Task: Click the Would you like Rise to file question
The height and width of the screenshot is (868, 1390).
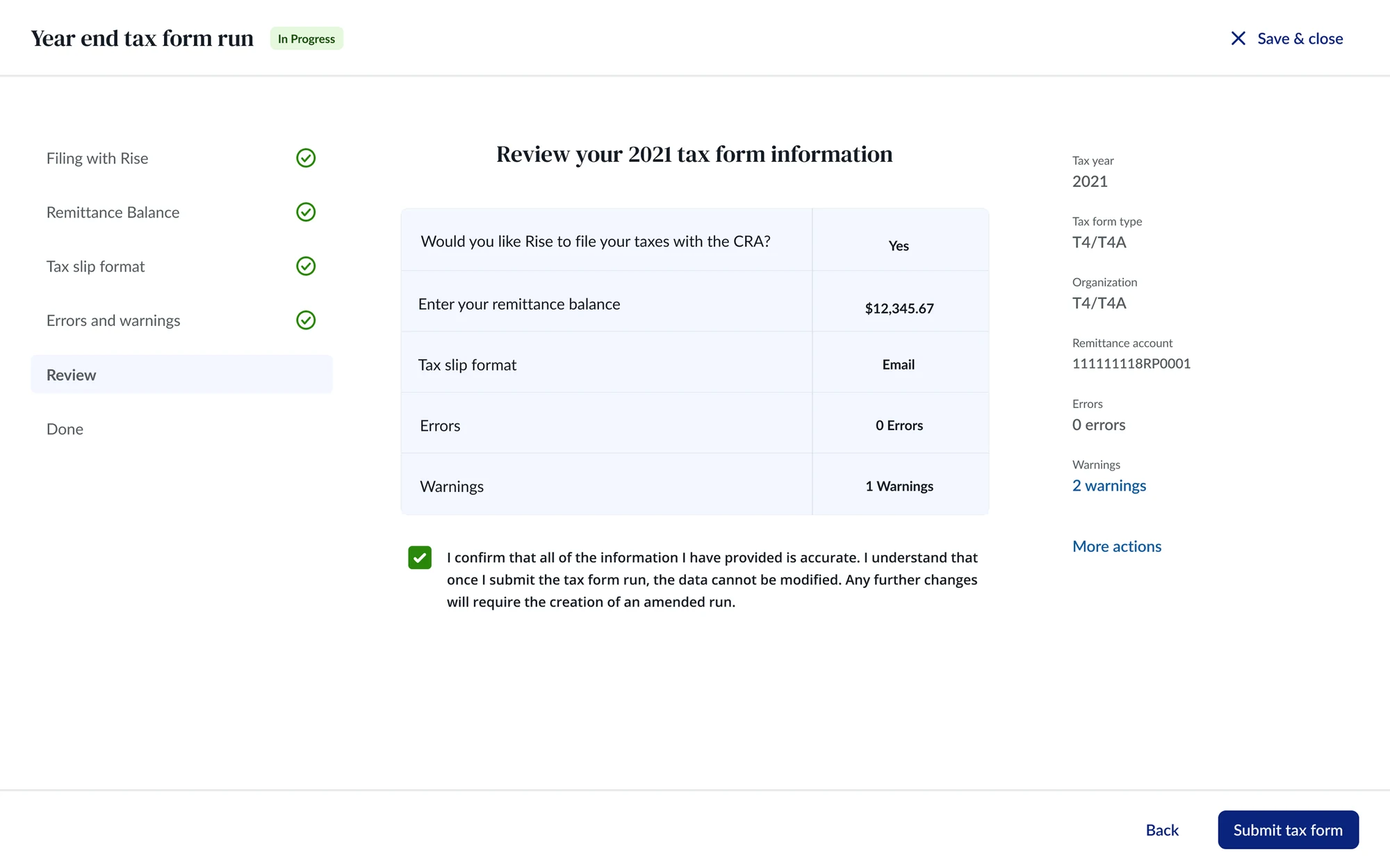Action: click(596, 241)
